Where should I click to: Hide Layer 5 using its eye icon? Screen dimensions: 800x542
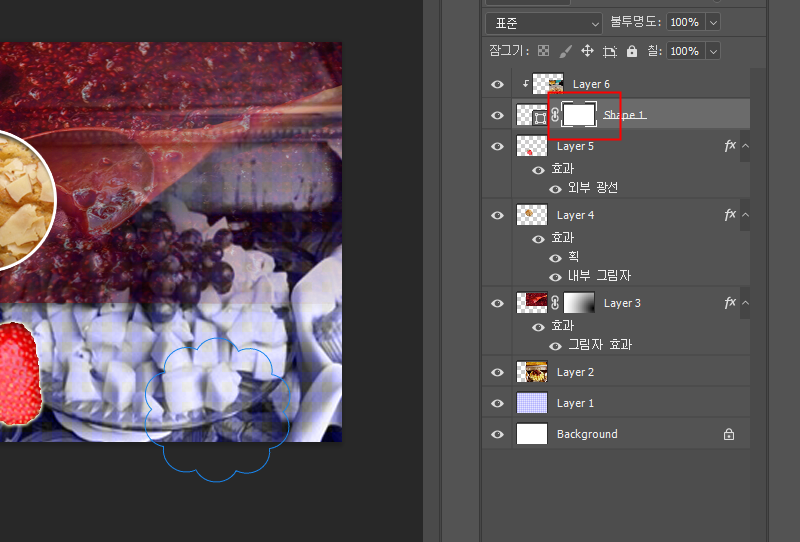click(497, 146)
